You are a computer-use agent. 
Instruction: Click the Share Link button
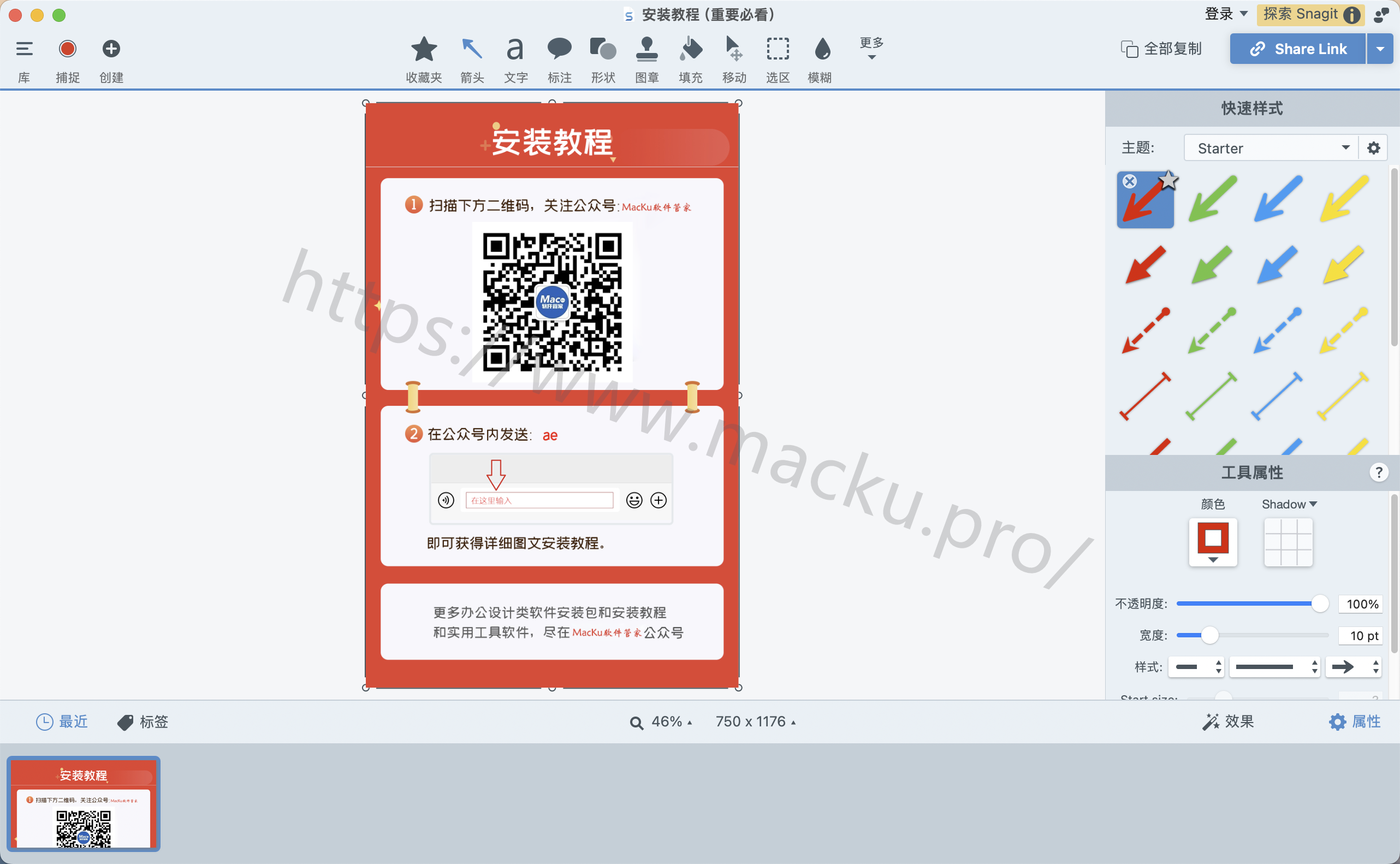point(1297,49)
